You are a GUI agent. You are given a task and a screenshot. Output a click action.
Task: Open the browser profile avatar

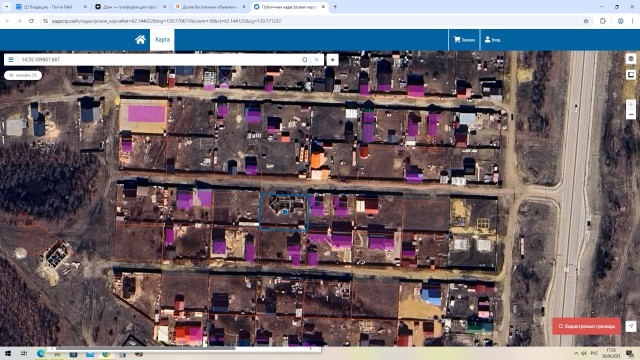[620, 21]
